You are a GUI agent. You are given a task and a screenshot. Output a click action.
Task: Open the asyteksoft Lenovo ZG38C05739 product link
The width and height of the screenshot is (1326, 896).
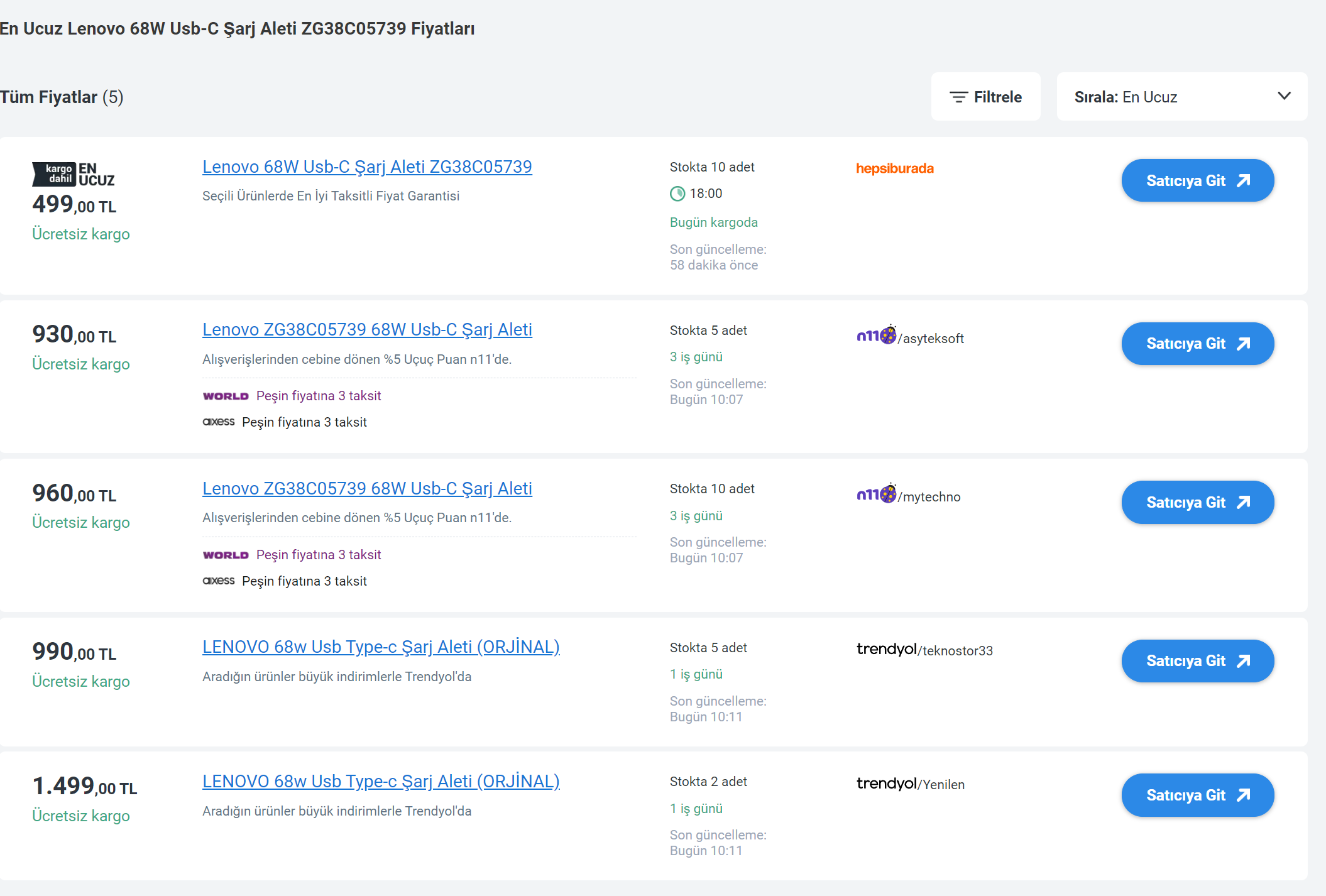click(x=367, y=329)
